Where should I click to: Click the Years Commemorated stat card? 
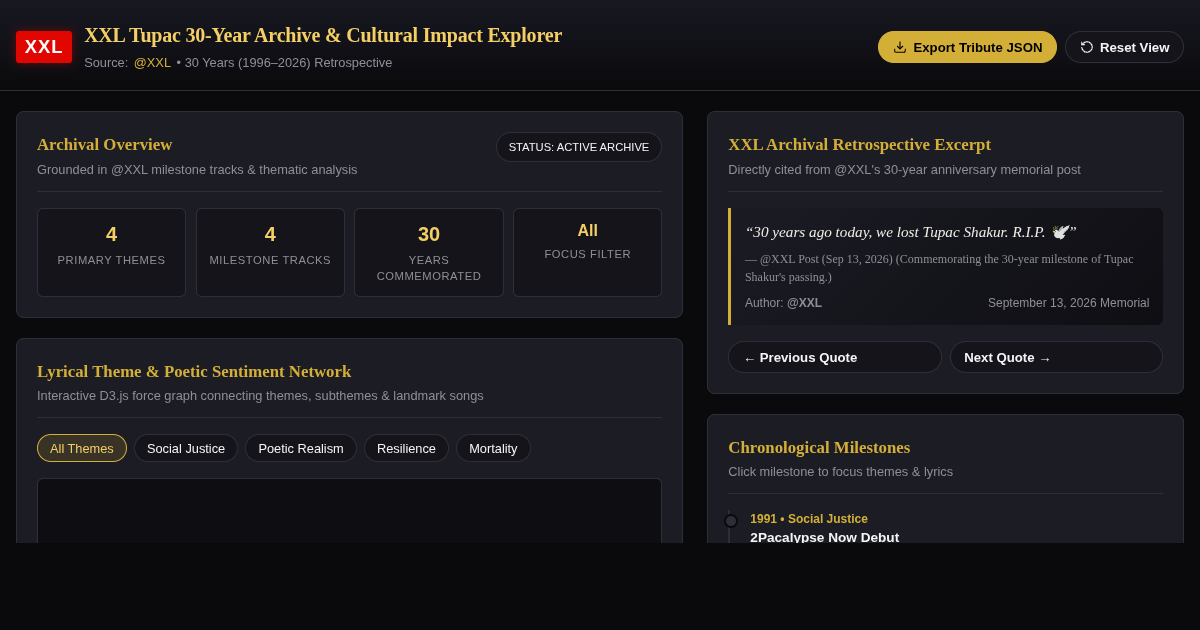click(x=429, y=252)
